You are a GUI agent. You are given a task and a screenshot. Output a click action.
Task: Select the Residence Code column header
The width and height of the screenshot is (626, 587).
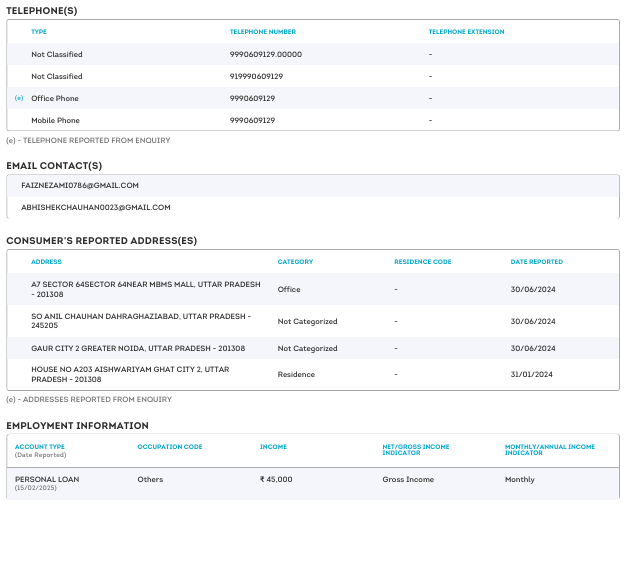[x=423, y=262]
